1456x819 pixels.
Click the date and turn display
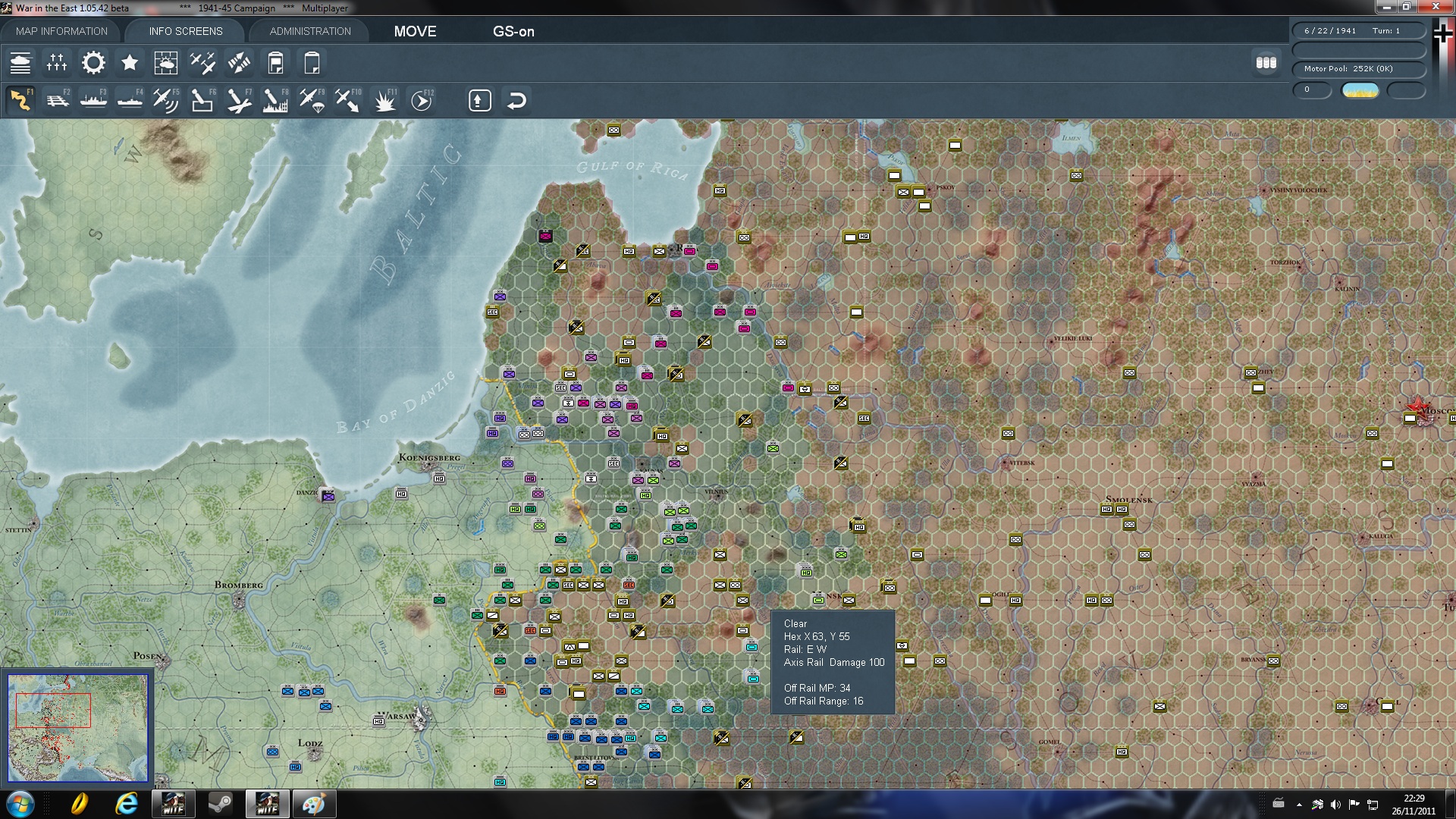(1358, 31)
